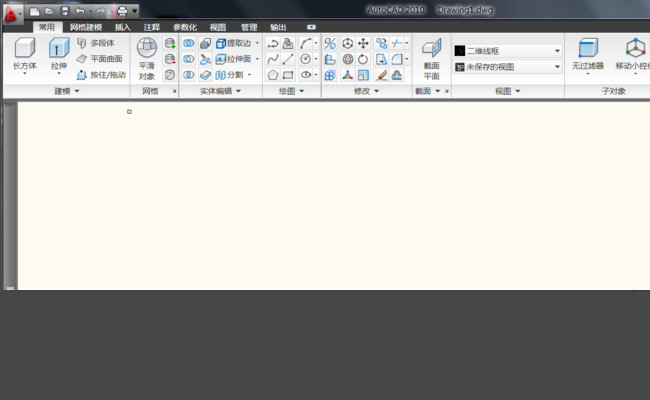
Task: Switch to the 参数化 ribbon tab
Action: (185, 27)
